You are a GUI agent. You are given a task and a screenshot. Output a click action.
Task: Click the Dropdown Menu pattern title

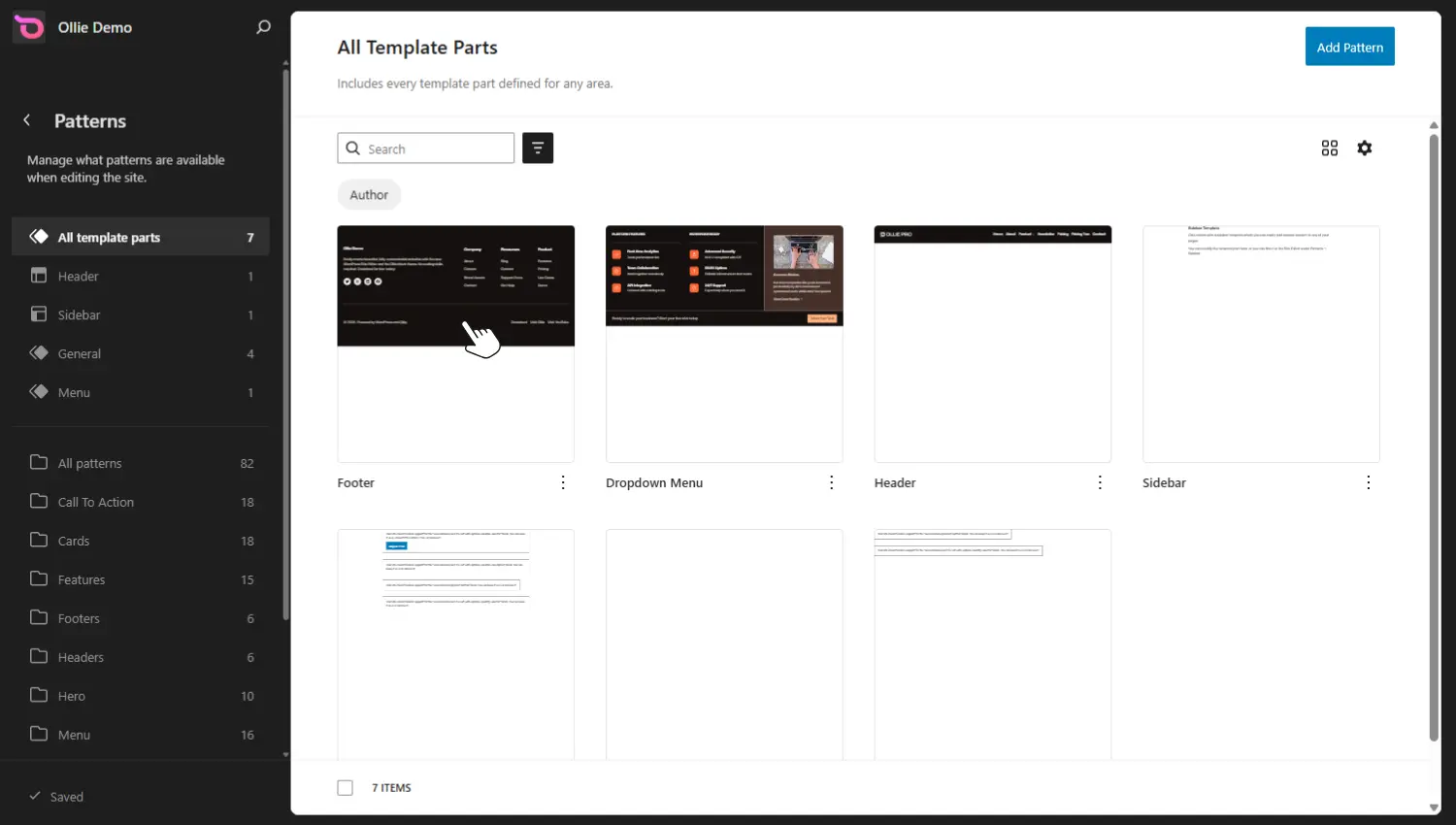pyautogui.click(x=654, y=482)
